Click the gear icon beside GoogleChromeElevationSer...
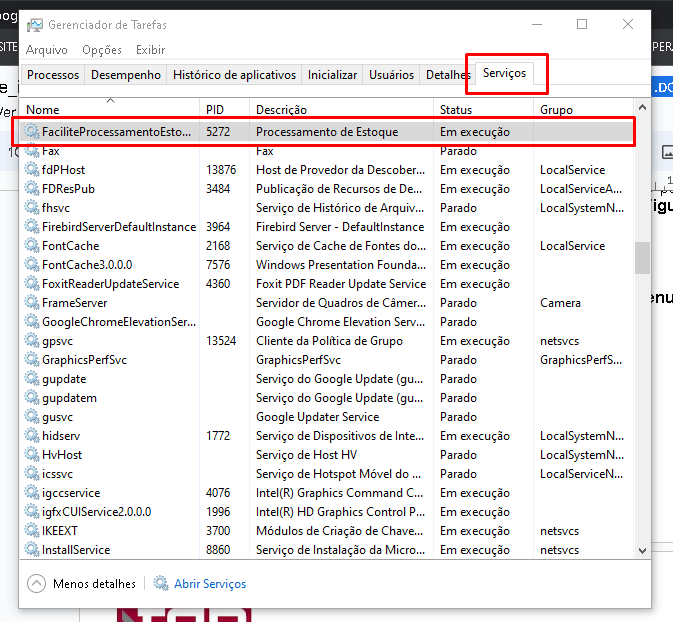673x622 pixels. [32, 322]
